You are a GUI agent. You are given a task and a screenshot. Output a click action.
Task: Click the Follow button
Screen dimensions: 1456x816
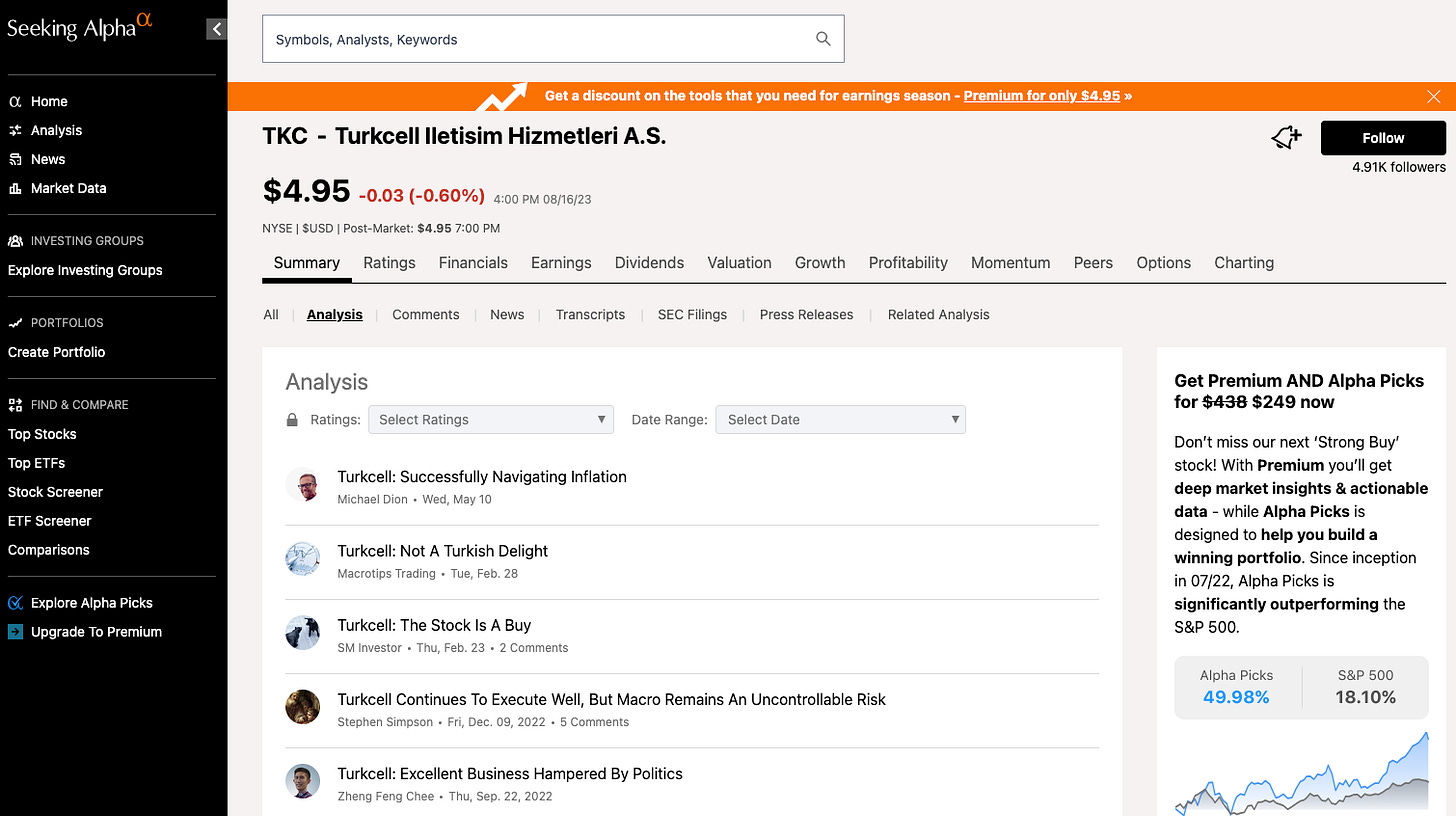[x=1383, y=138]
